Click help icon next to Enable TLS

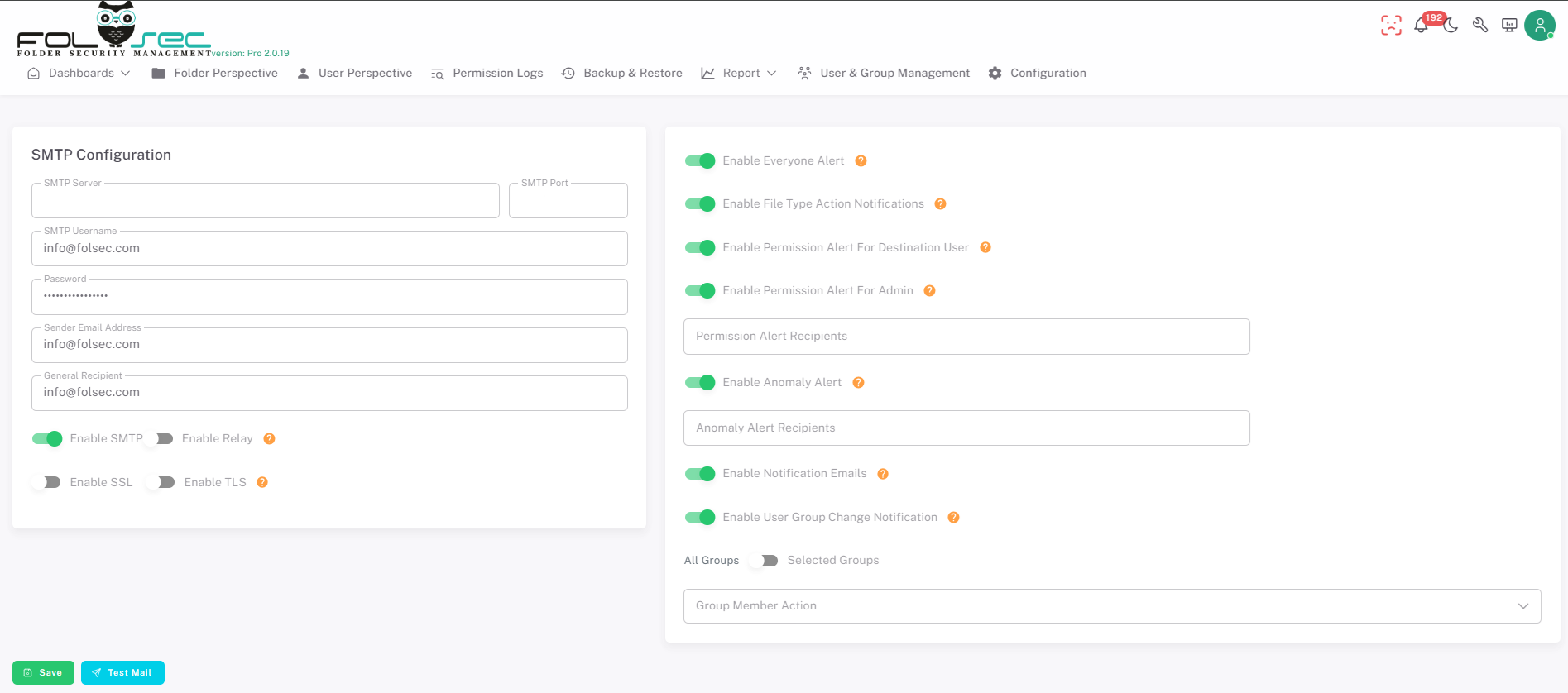pyautogui.click(x=262, y=482)
